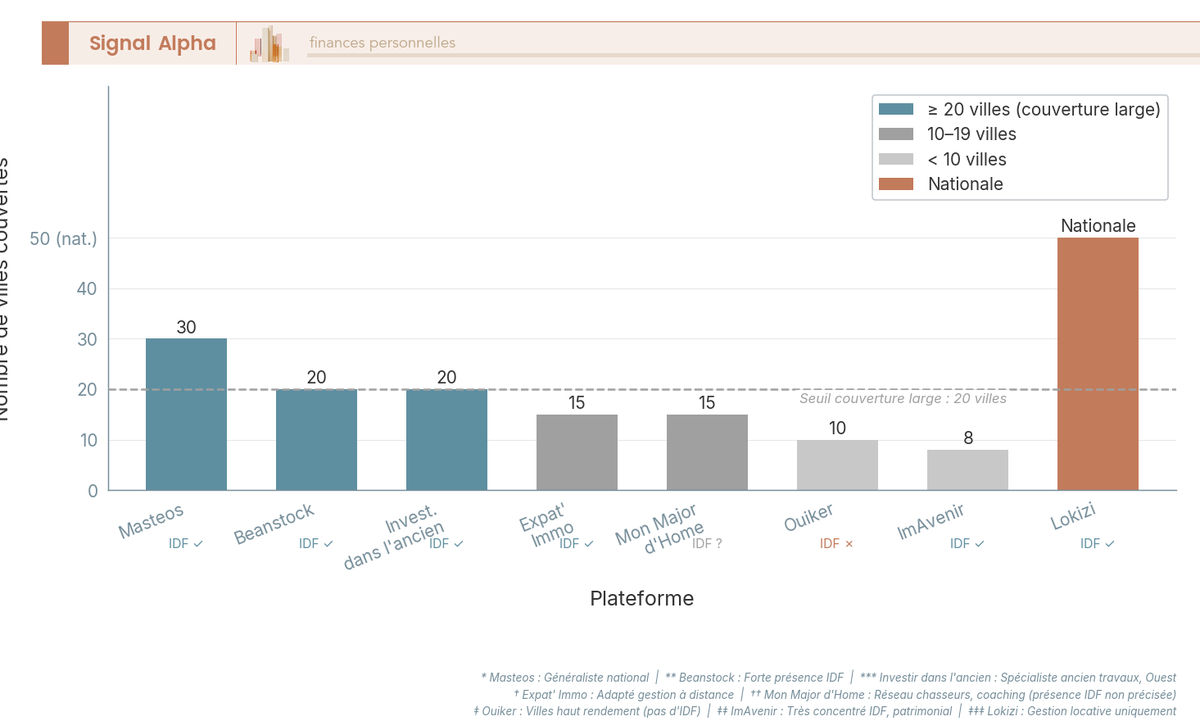
Task: Select the teal "≥ 20 villes" legend swatch
Action: click(x=895, y=109)
